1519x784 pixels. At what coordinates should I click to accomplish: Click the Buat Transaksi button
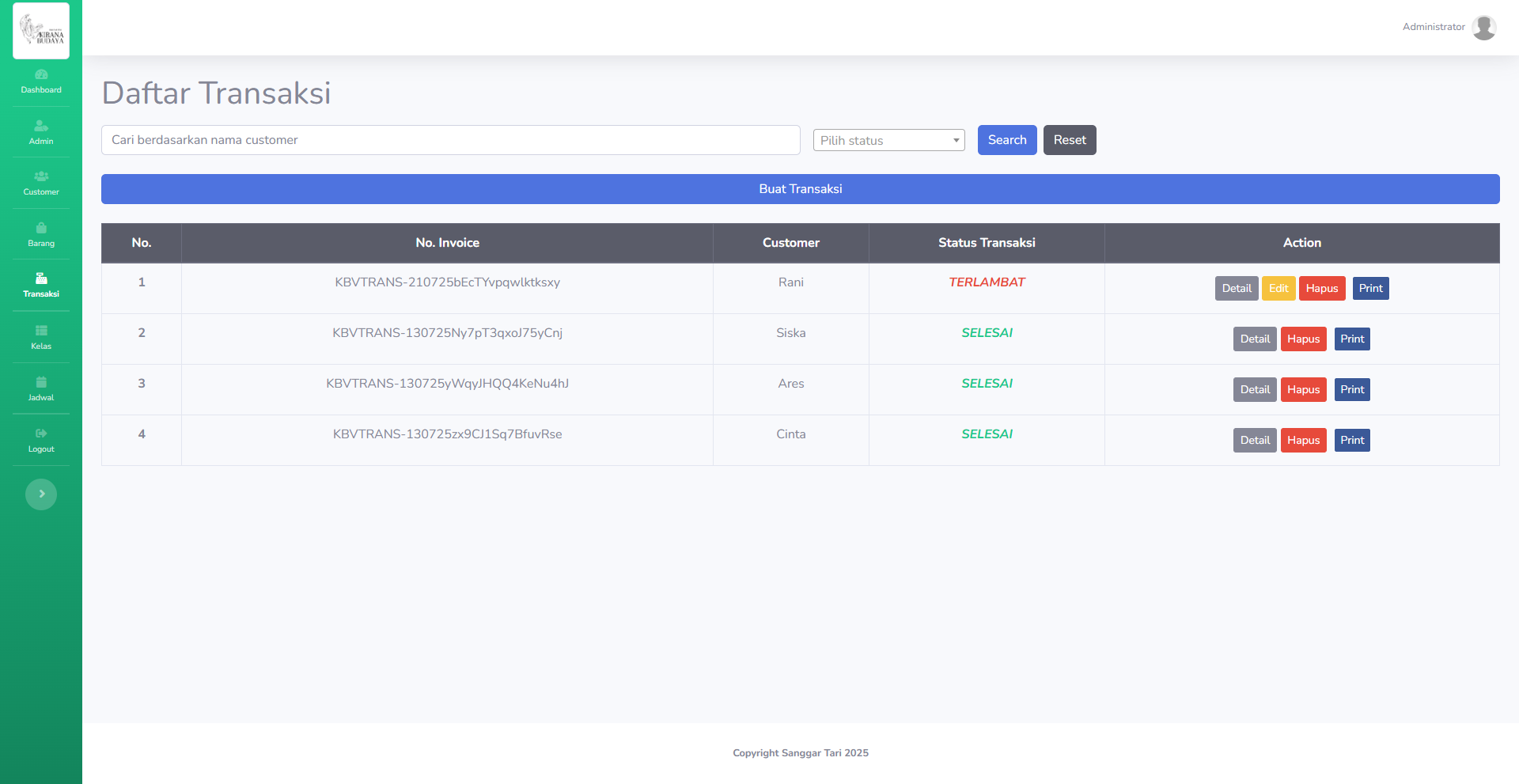[x=800, y=189]
